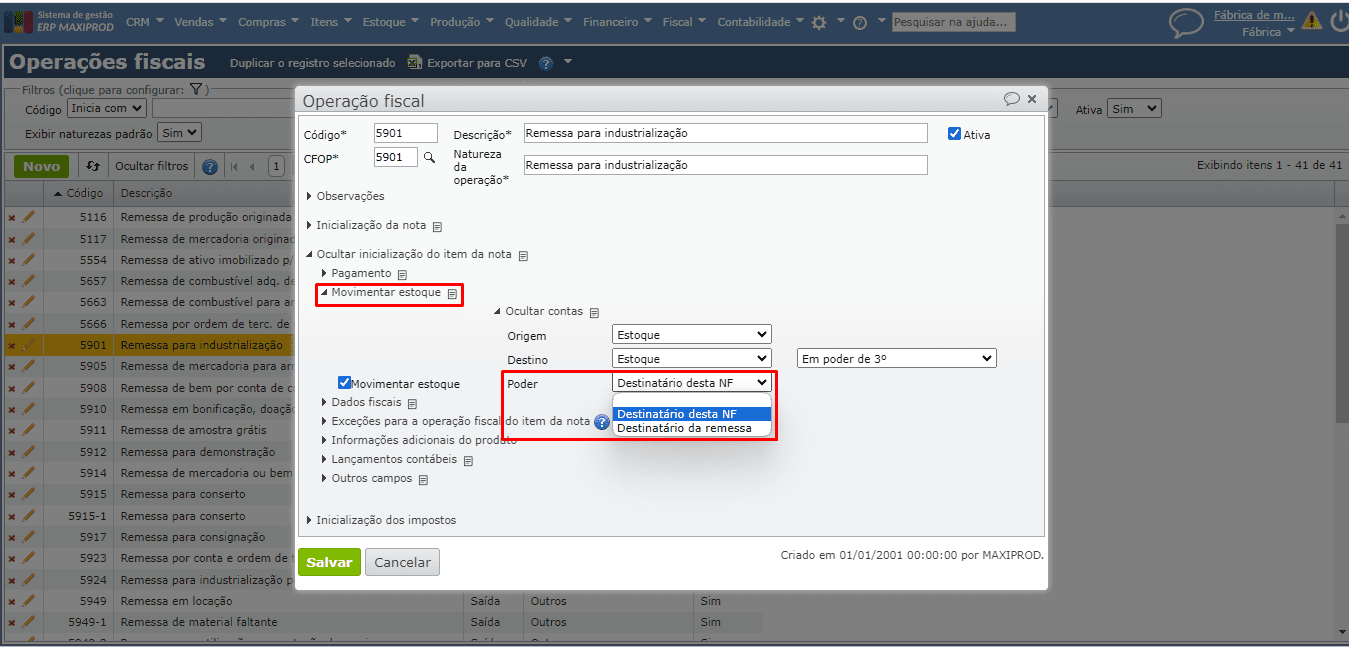Image resolution: width=1349 pixels, height=647 pixels.
Task: Open the settings gear menu
Action: [x=819, y=22]
